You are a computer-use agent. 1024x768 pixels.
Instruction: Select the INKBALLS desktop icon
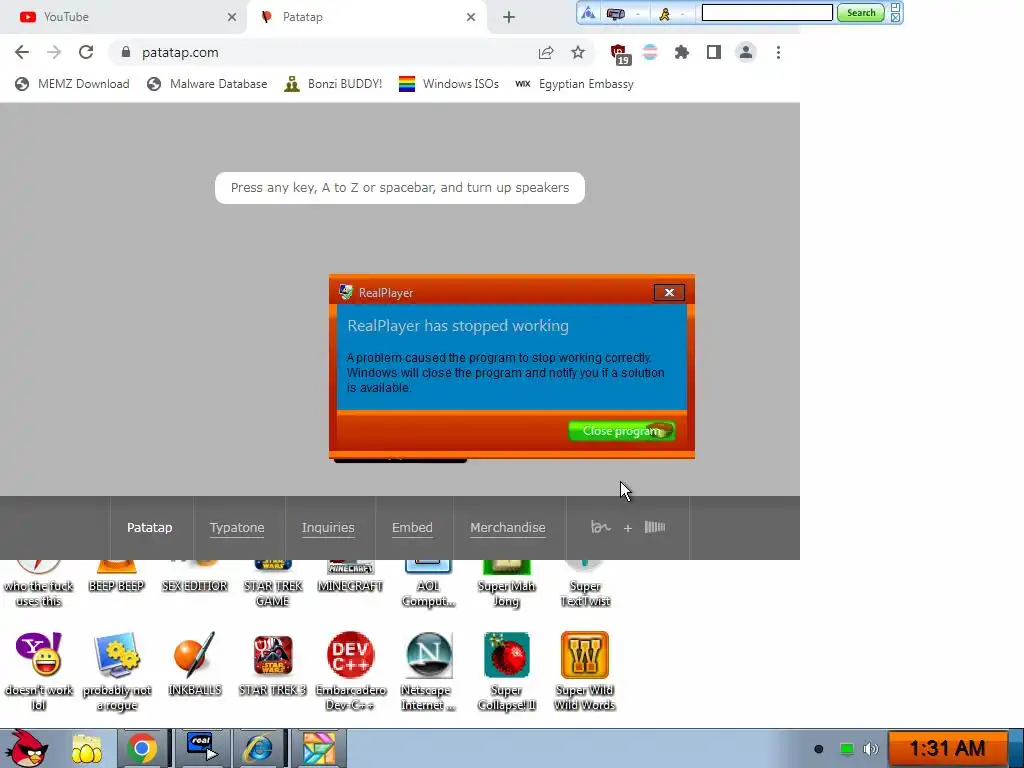[x=195, y=664]
